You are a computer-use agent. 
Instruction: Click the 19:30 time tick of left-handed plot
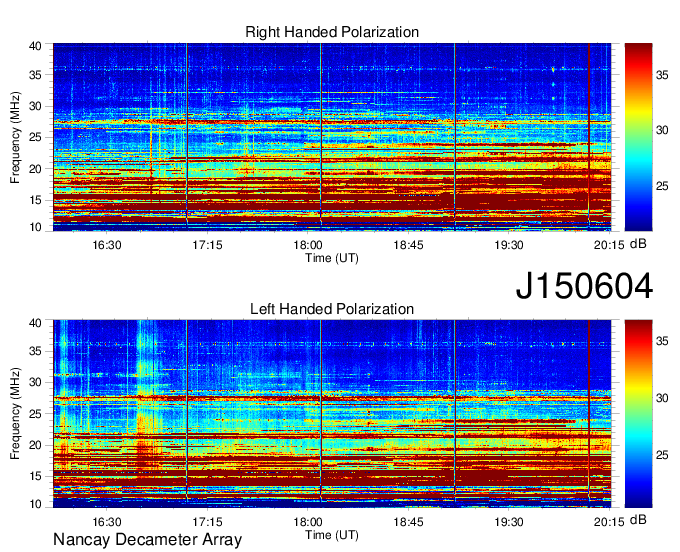(509, 522)
